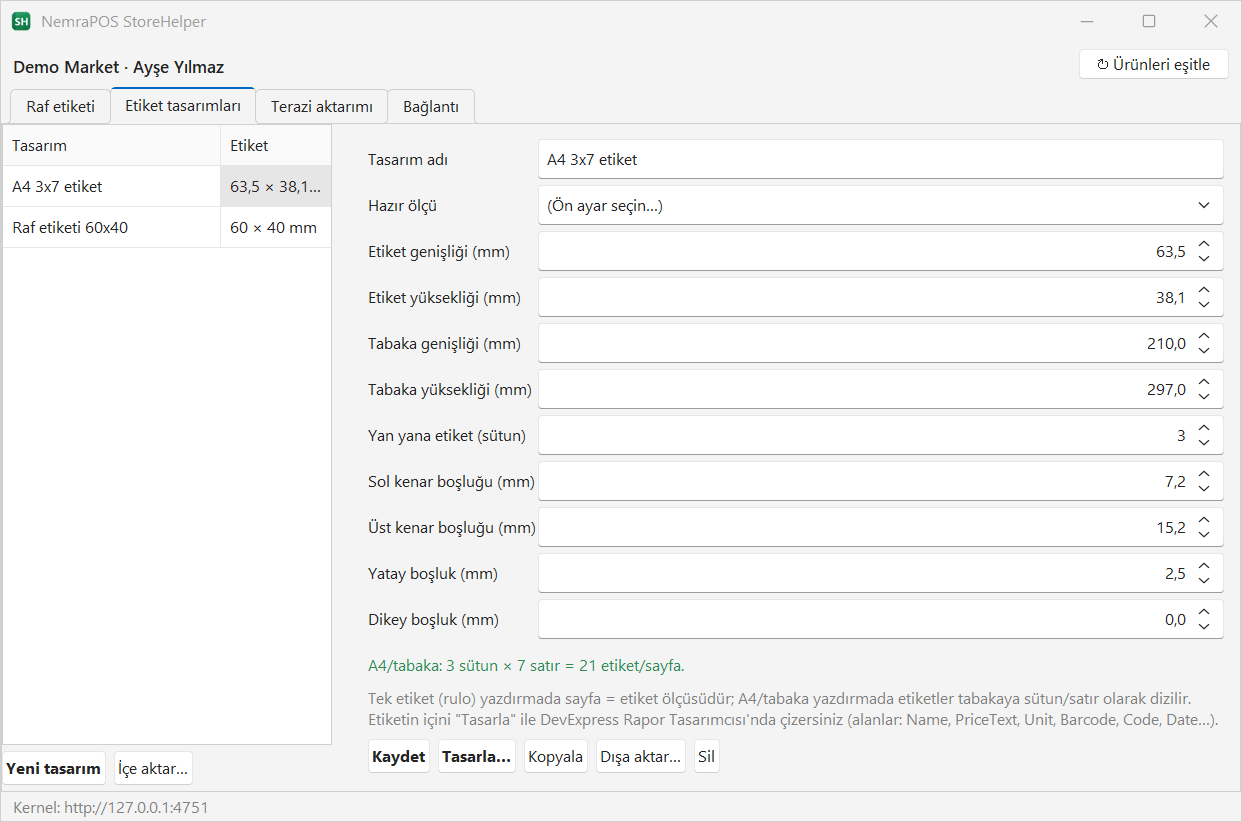Go to the Bağlantı tab
Image resolution: width=1242 pixels, height=822 pixels.
point(431,106)
